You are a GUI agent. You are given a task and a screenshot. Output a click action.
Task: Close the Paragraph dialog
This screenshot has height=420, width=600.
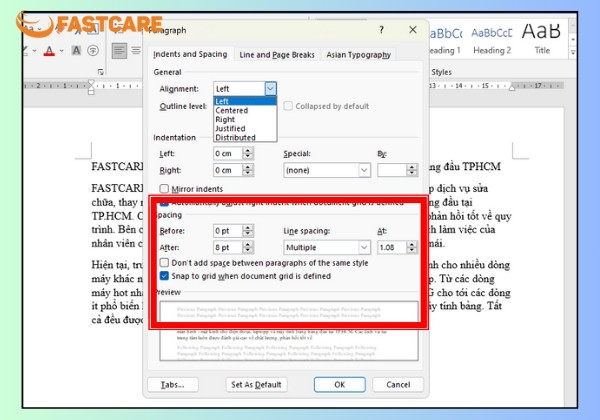click(x=412, y=29)
